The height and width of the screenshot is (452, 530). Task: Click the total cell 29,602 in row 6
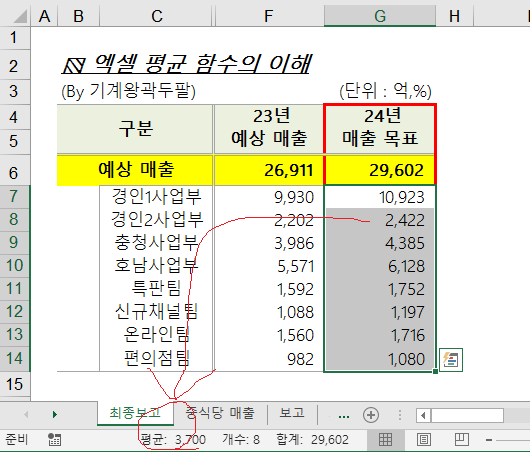pos(380,170)
